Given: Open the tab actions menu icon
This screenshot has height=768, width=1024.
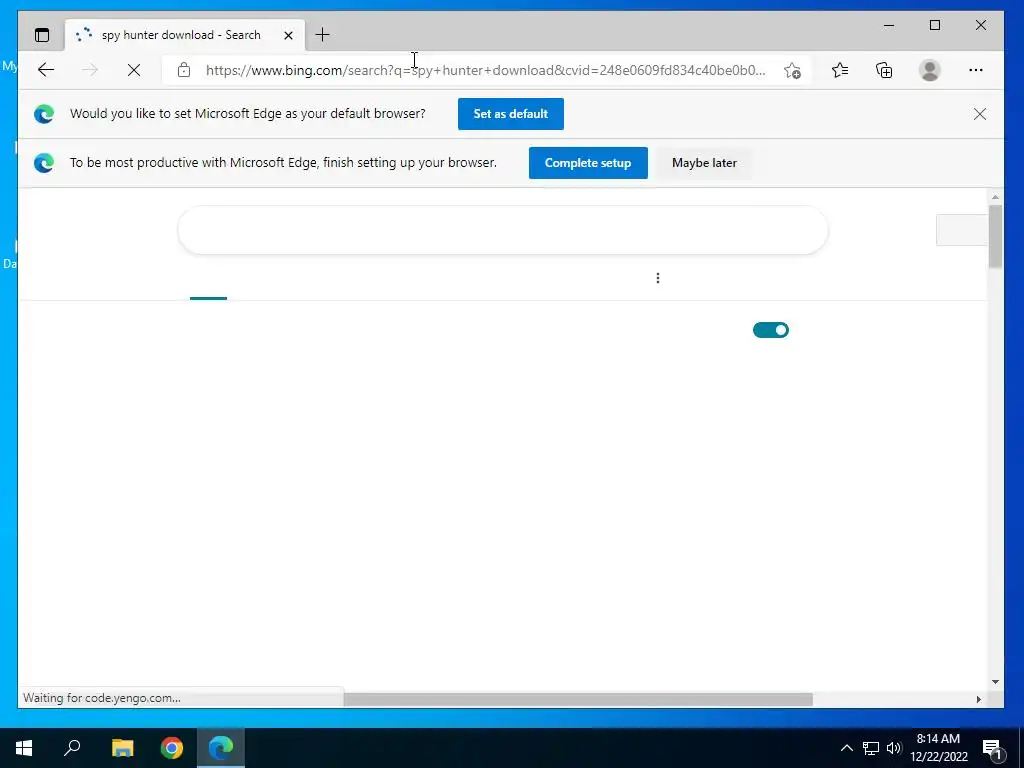Looking at the screenshot, I should [42, 35].
